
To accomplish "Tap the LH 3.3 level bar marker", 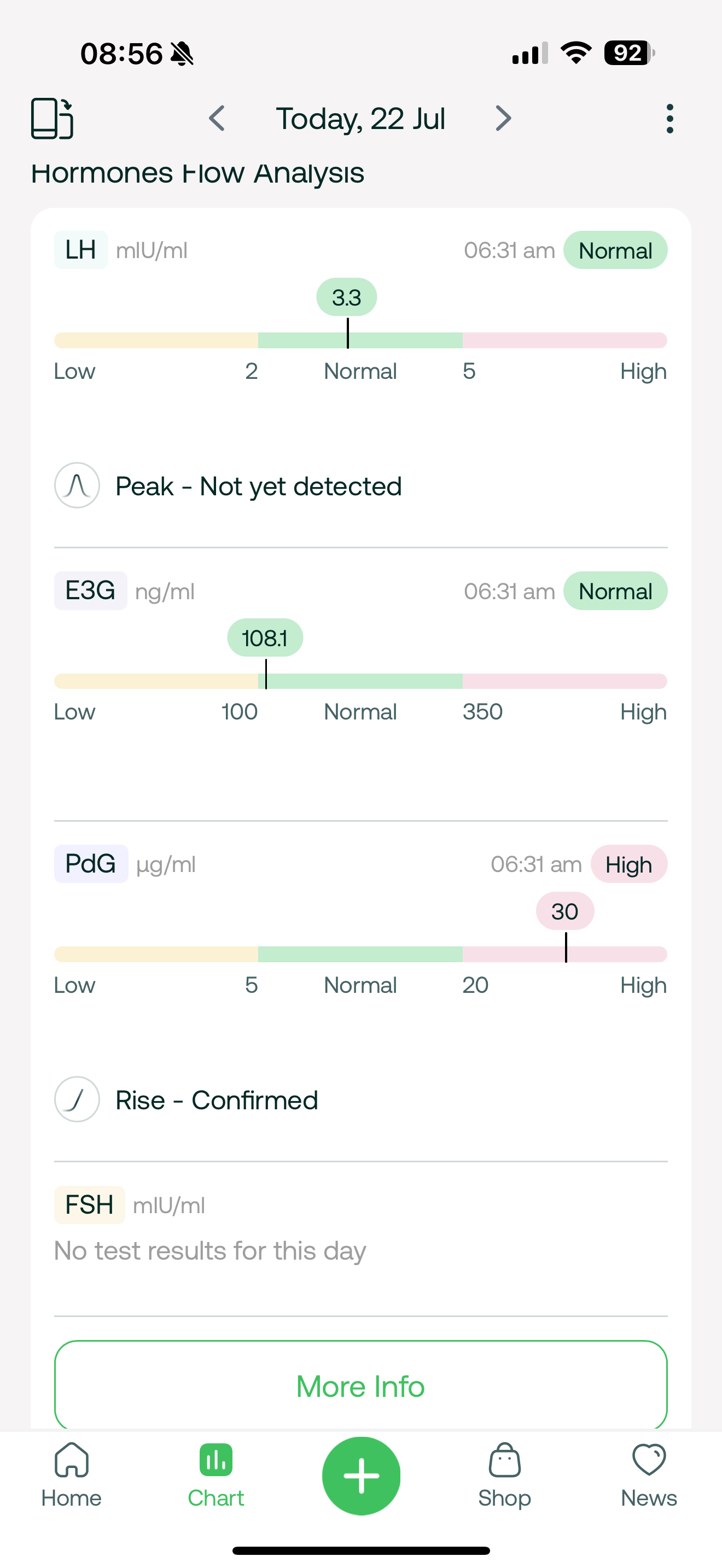I will click(348, 335).
